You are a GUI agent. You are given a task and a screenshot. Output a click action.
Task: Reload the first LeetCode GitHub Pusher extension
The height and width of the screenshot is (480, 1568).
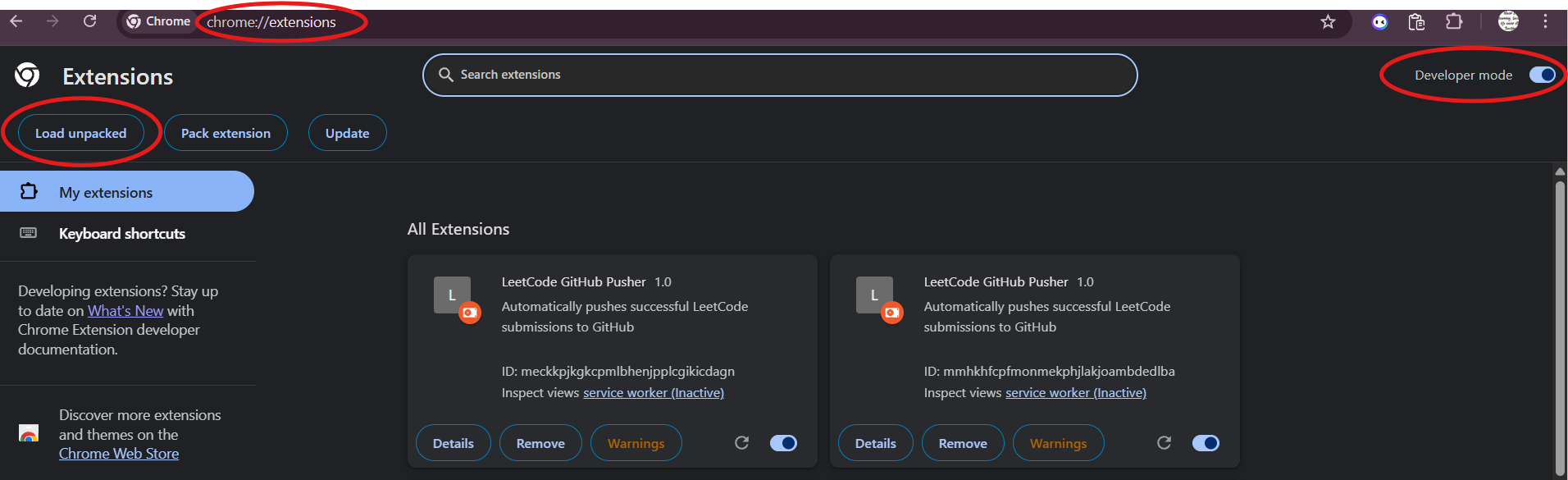pyautogui.click(x=742, y=443)
